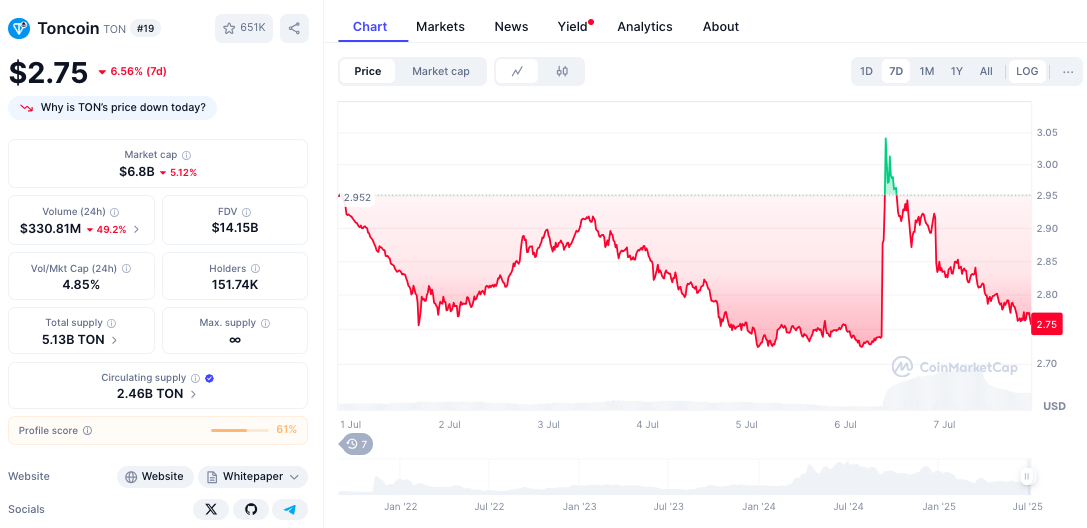Open the Analytics tab

645,27
